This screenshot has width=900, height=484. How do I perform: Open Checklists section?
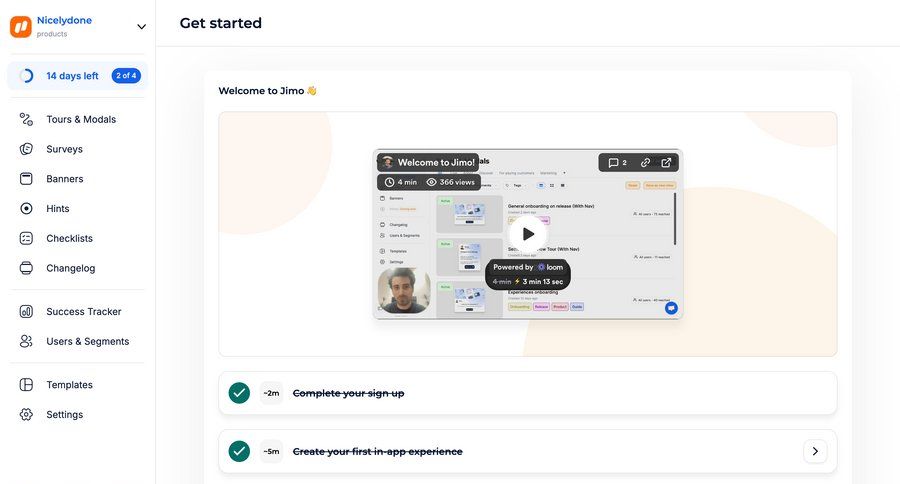click(69, 238)
